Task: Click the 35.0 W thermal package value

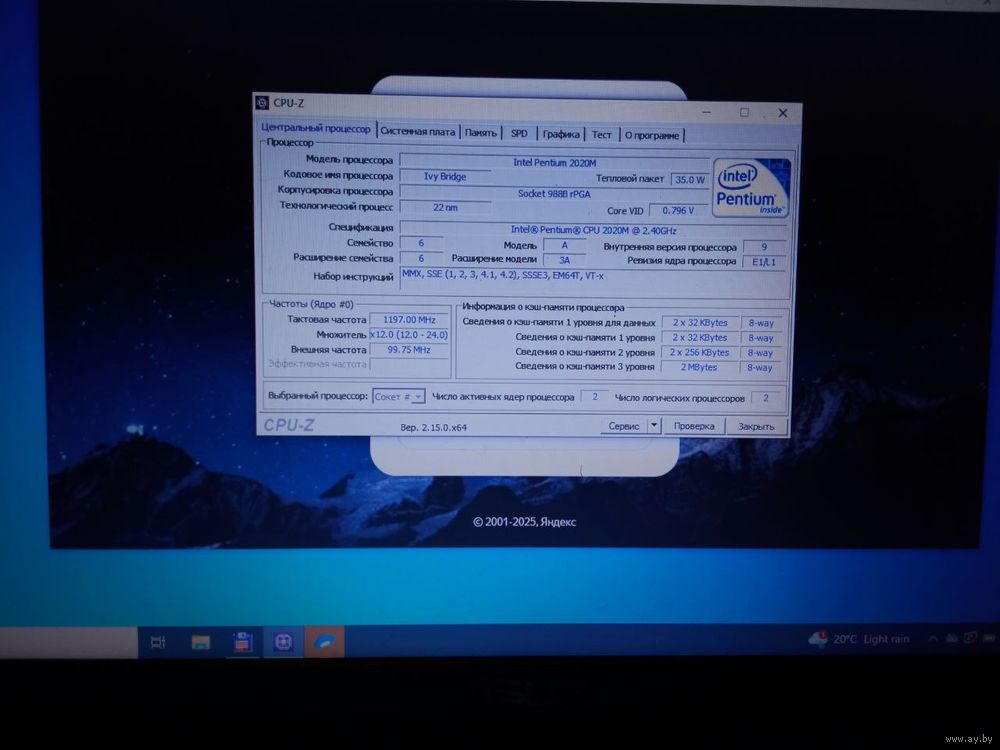Action: point(689,180)
